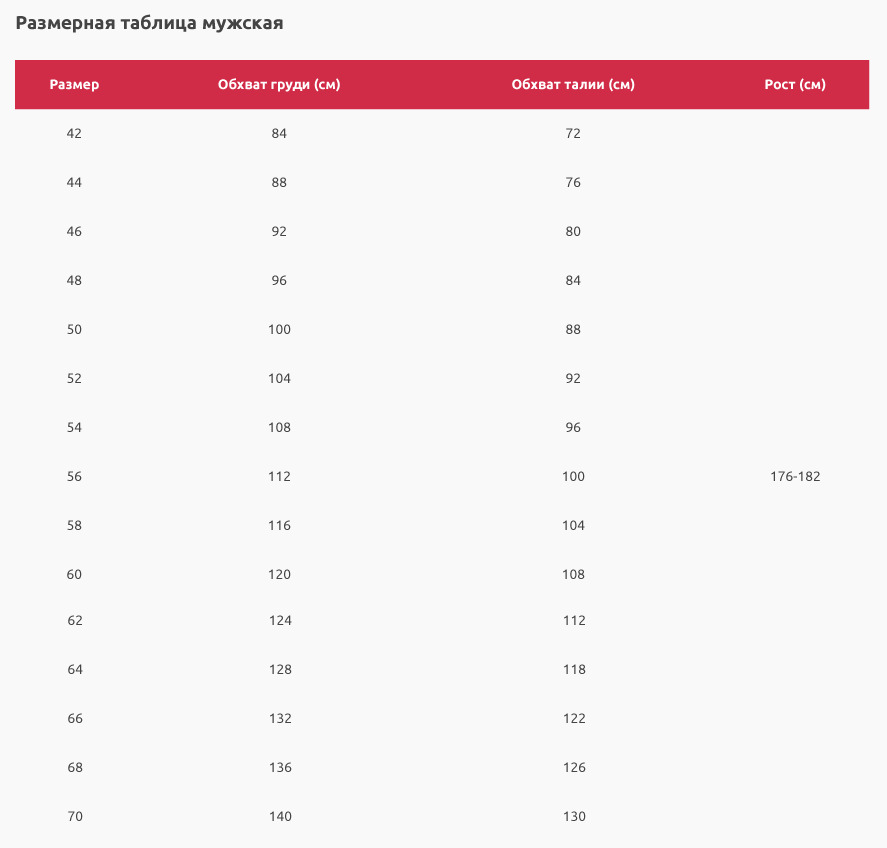Select waist girth value 118
The image size is (887, 848).
[x=574, y=670]
